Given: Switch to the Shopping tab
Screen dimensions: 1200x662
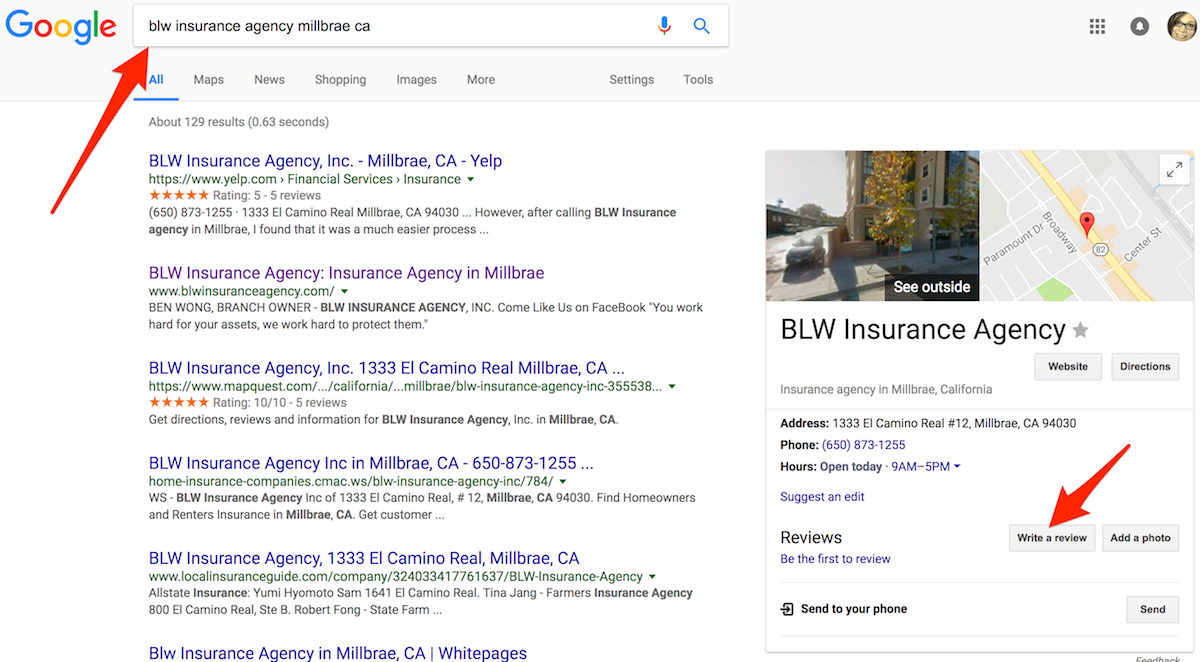Looking at the screenshot, I should pyautogui.click(x=340, y=80).
